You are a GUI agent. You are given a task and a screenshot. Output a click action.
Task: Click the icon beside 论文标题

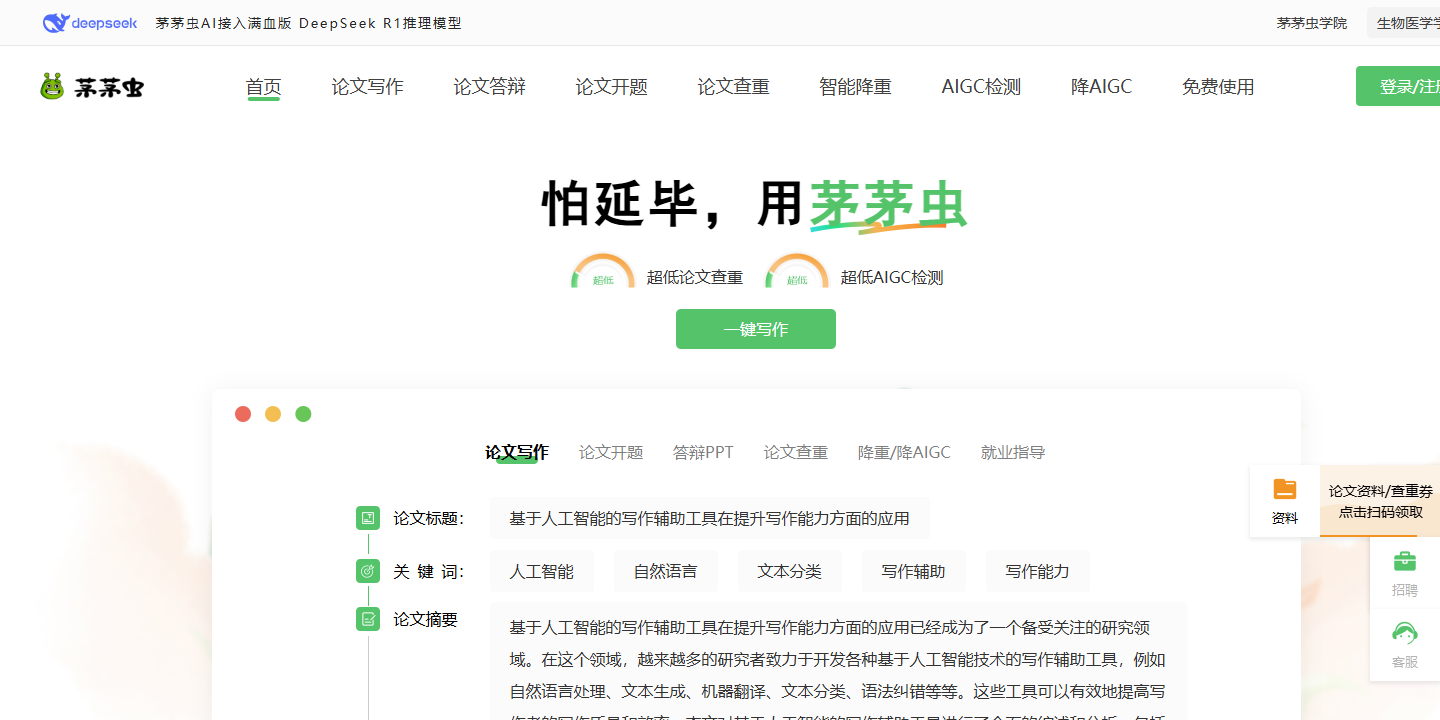point(368,518)
